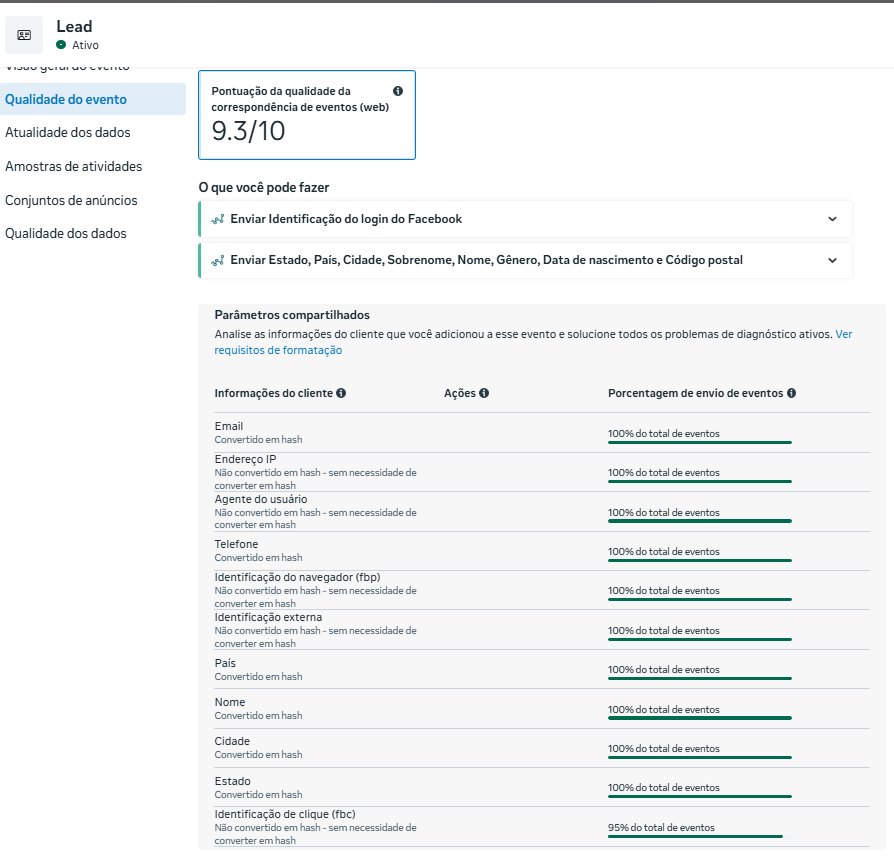Viewport: 894px width, 856px height.
Task: Expand Enviar Estado, País, Cidade recommendation chevron
Action: [832, 260]
